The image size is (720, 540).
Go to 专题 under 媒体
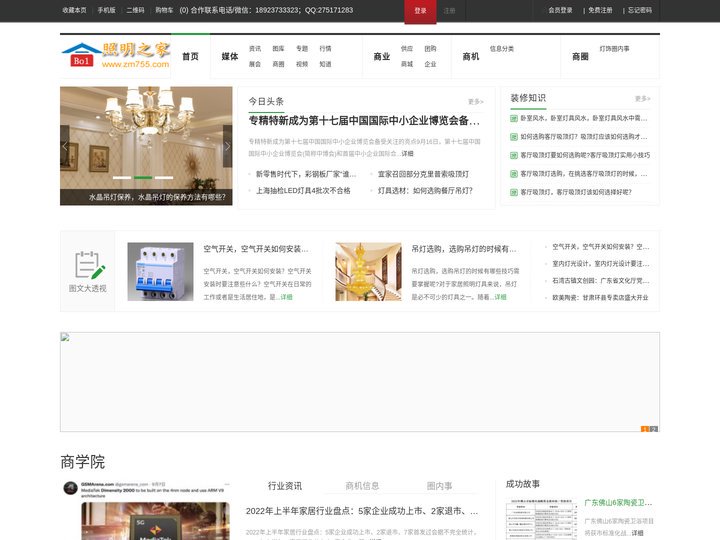coord(302,48)
